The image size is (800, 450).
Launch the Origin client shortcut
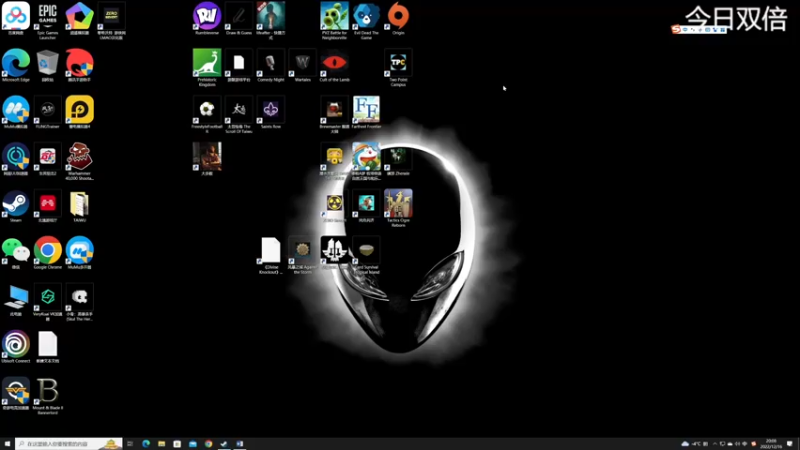coord(398,18)
